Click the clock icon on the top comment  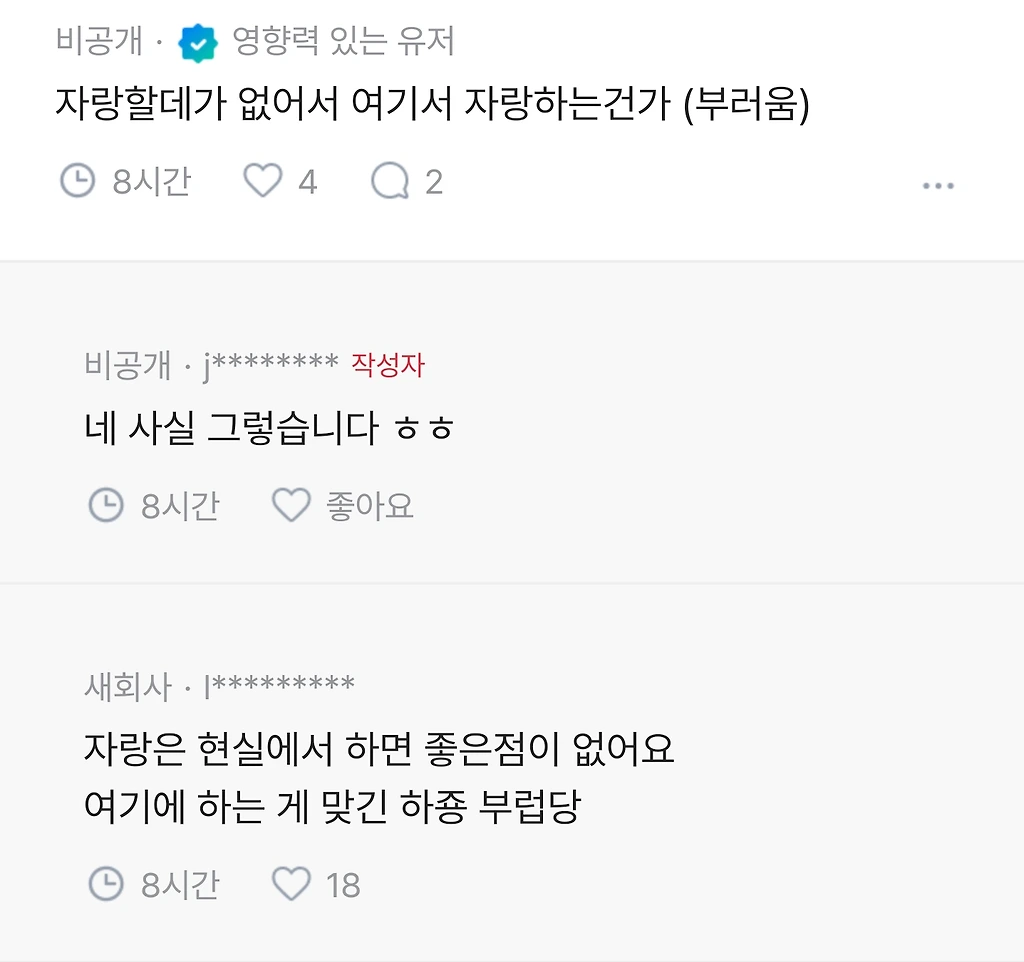point(77,181)
